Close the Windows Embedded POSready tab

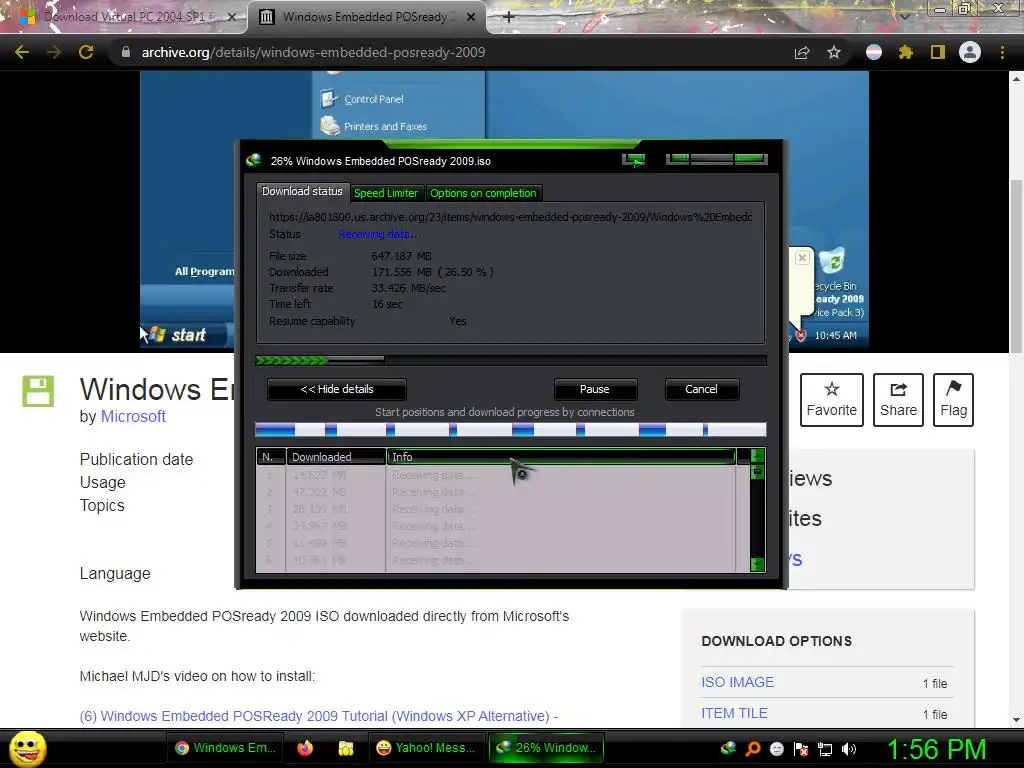coord(471,17)
